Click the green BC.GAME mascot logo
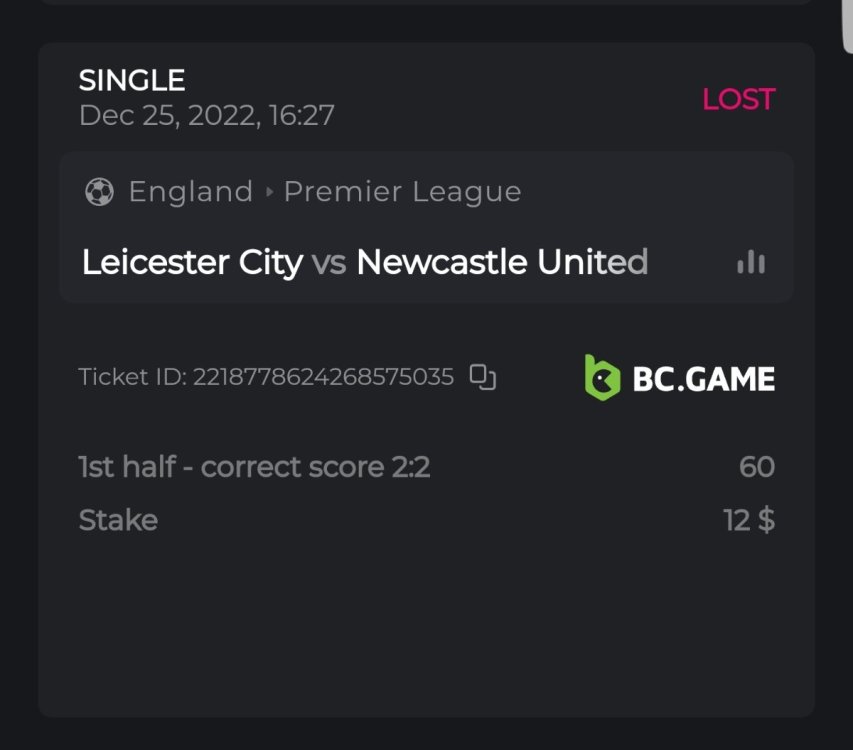The width and height of the screenshot is (853, 750). [601, 377]
